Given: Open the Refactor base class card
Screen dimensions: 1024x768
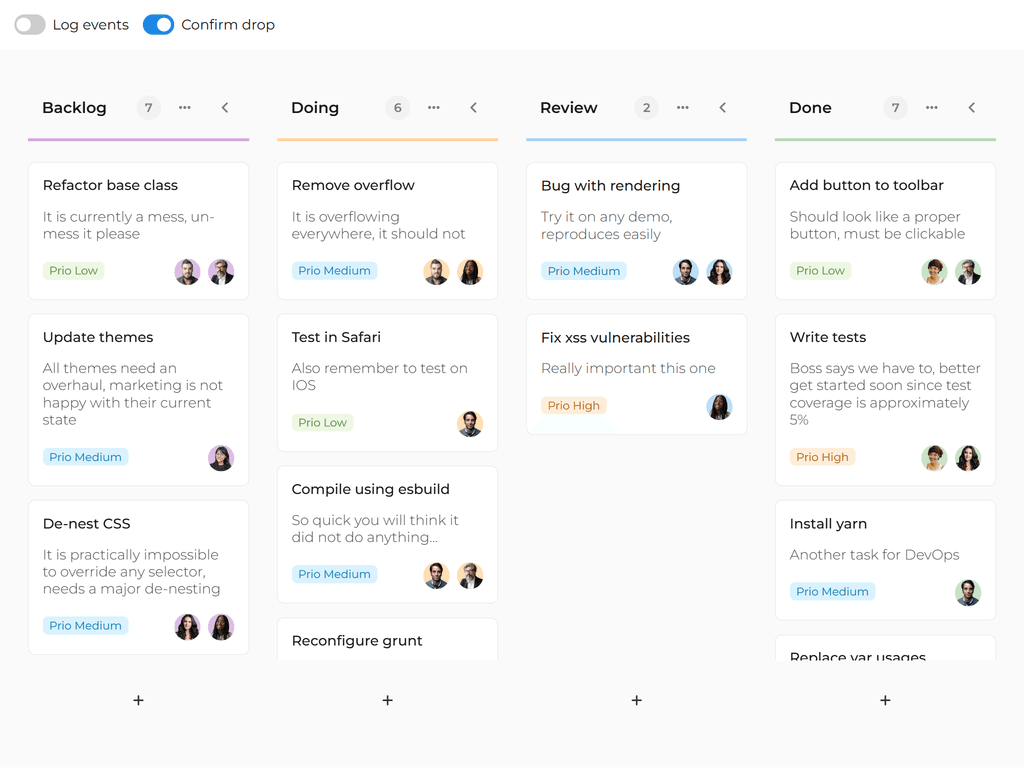Looking at the screenshot, I should click(110, 186).
